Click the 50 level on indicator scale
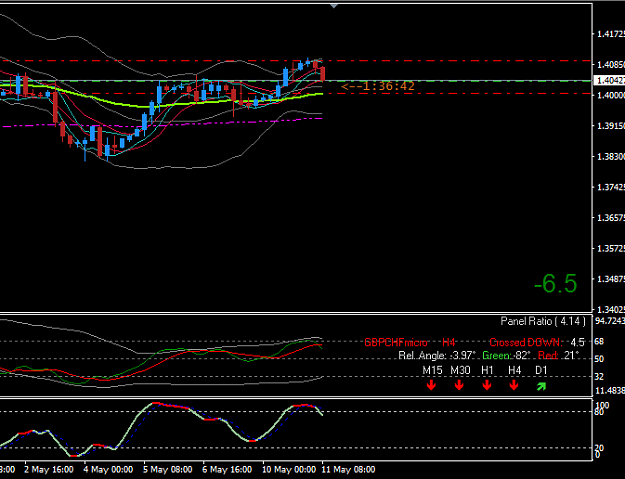Viewport: 625px width, 479px height. coord(599,359)
